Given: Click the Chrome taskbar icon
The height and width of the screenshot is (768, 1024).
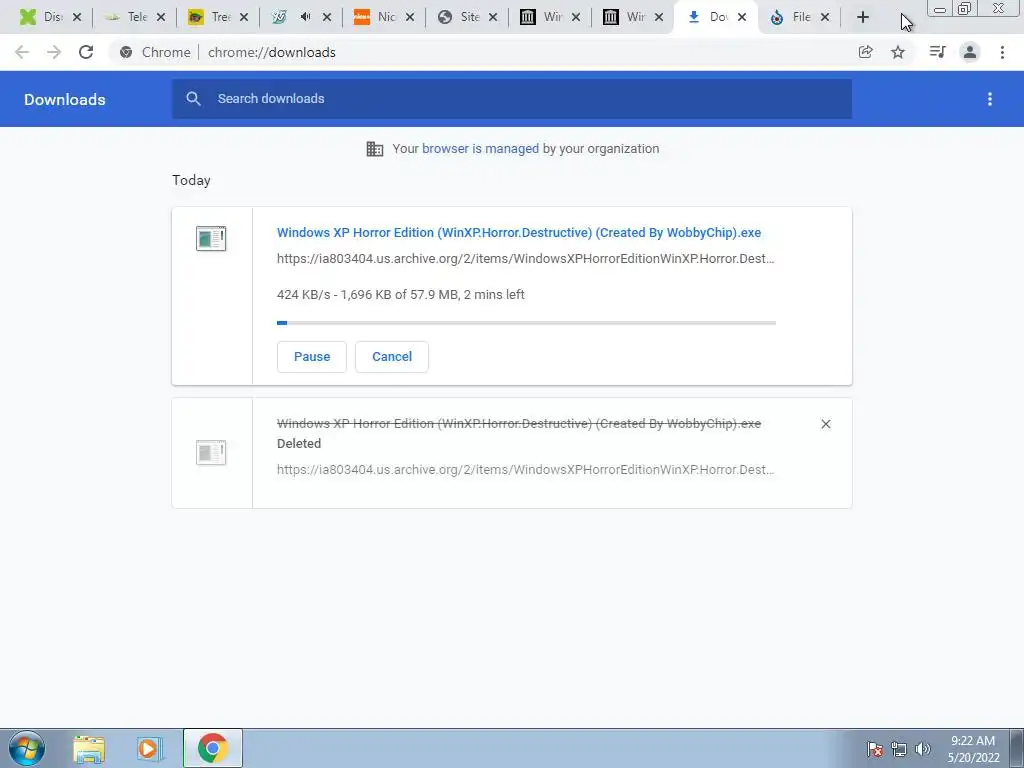Looking at the screenshot, I should [212, 748].
